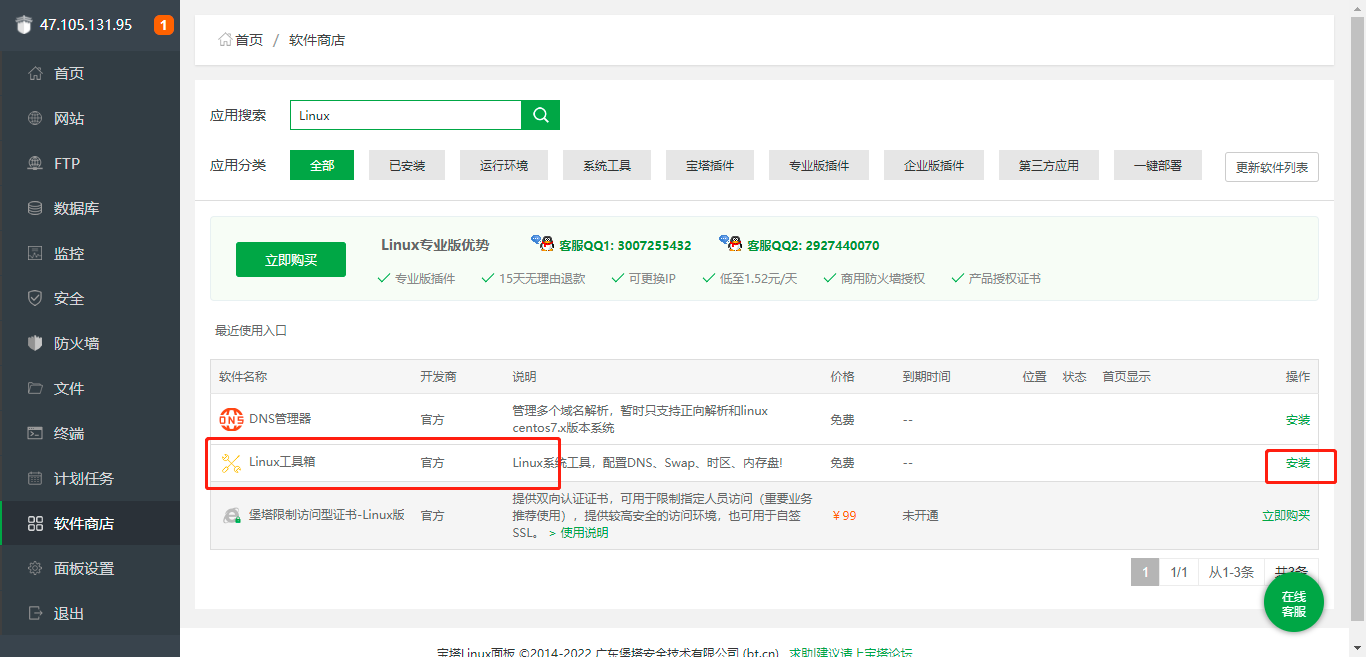
Task: Click the 更新软件列表 button
Action: coord(1272,167)
